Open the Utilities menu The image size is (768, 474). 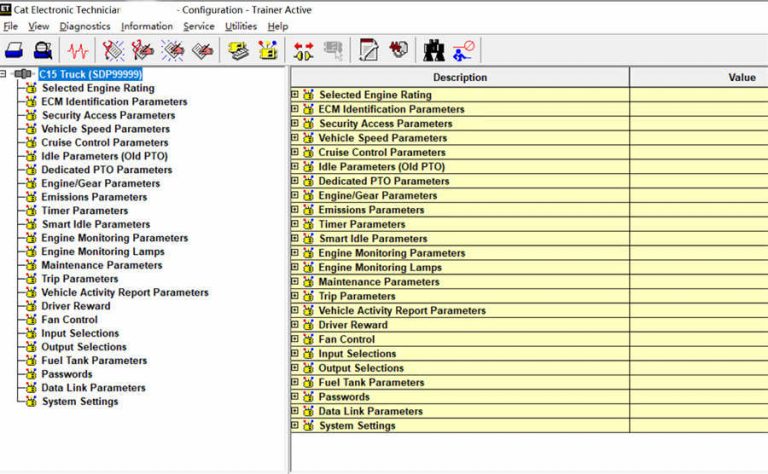[x=240, y=26]
